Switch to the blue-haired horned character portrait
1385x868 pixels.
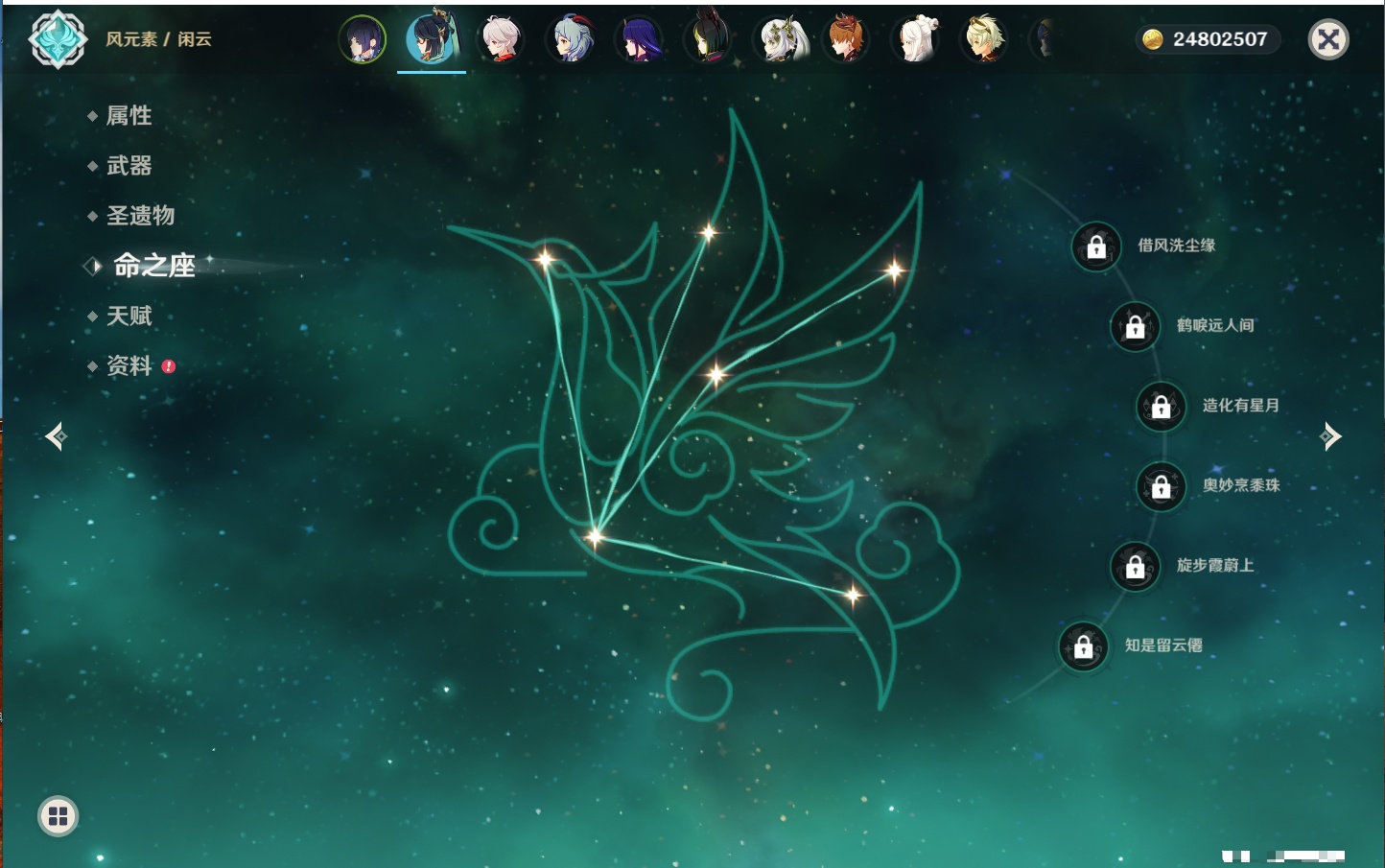pos(570,39)
